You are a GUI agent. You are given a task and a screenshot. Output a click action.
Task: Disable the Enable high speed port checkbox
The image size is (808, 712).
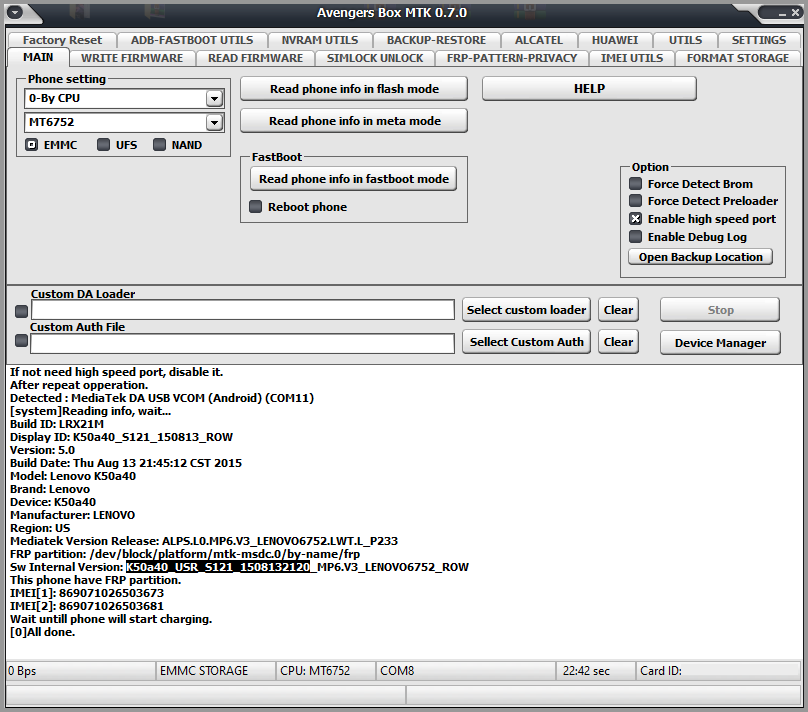click(x=635, y=219)
